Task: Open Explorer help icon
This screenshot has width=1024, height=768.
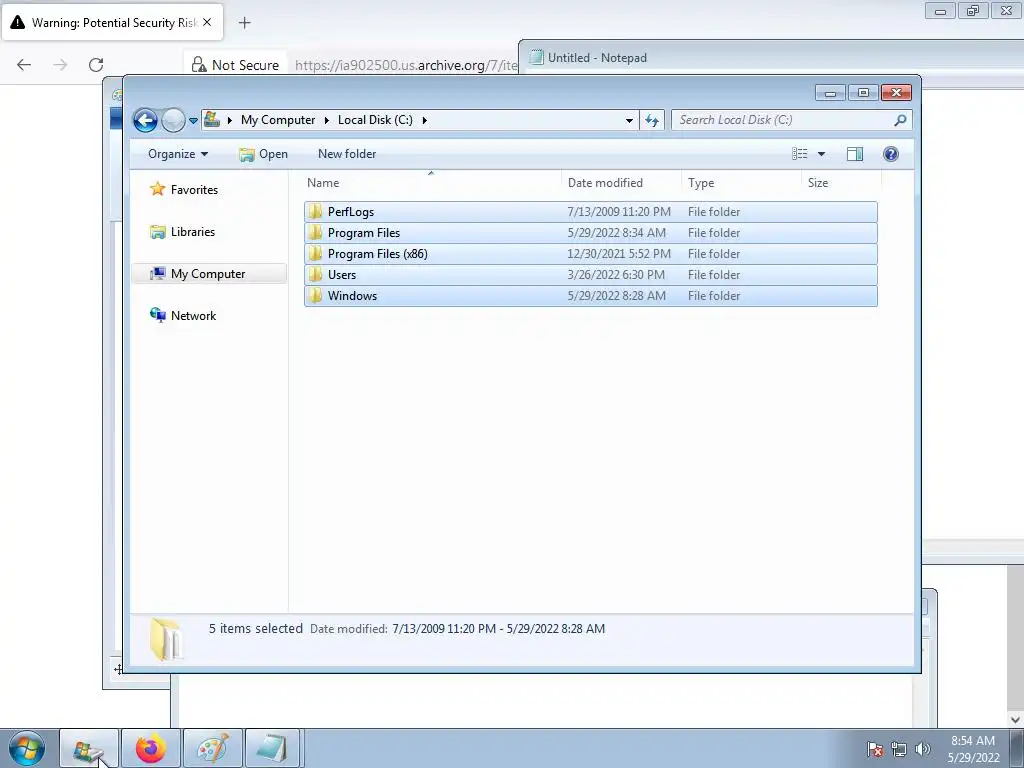Action: [x=891, y=154]
